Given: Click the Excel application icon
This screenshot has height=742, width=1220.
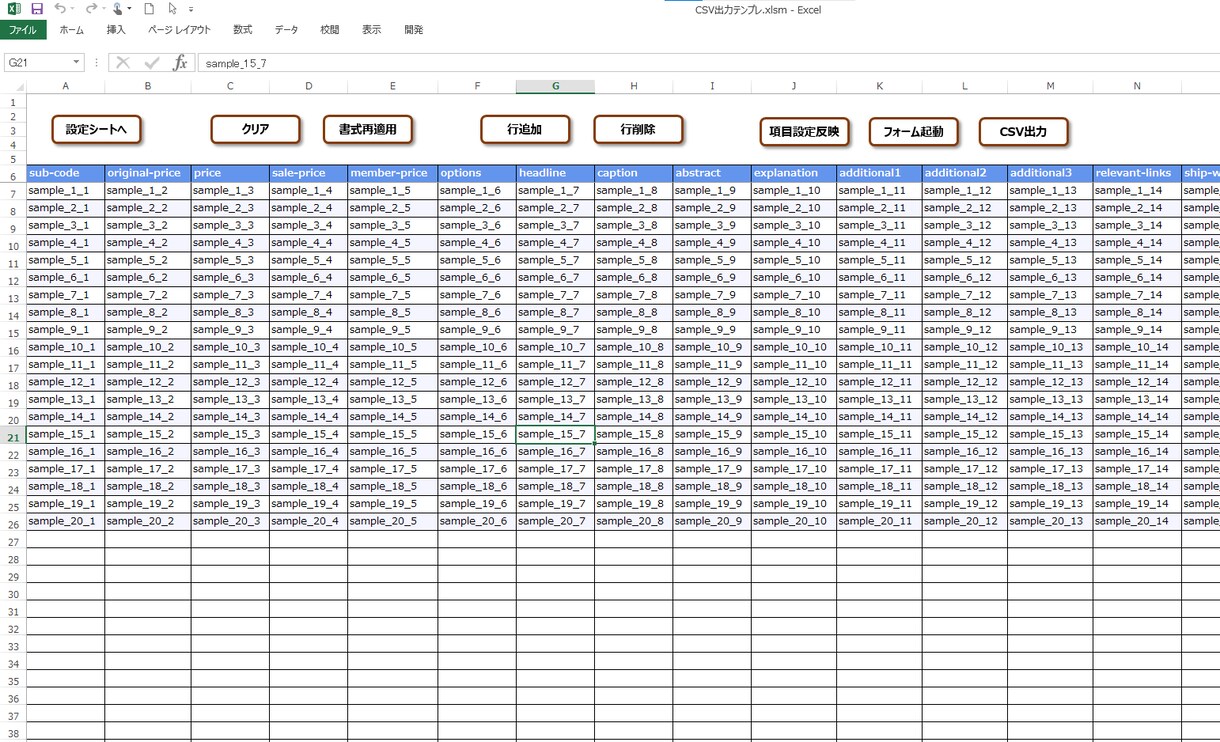Looking at the screenshot, I should tap(14, 9).
